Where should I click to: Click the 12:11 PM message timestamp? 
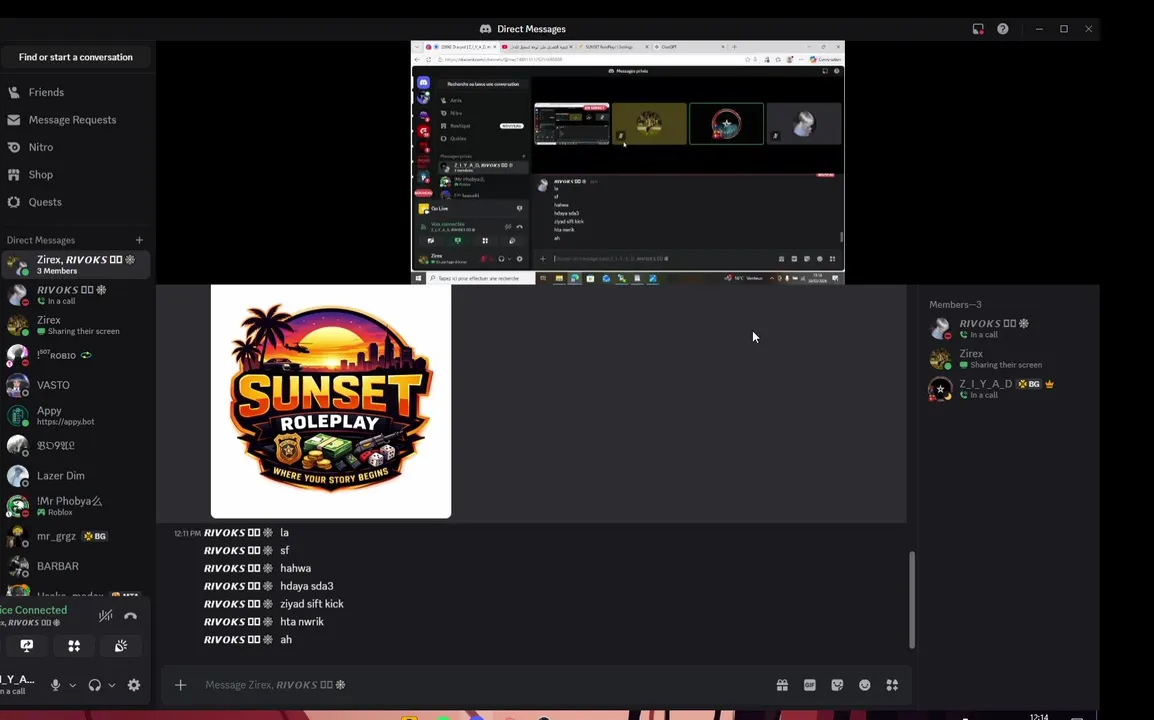coord(187,533)
